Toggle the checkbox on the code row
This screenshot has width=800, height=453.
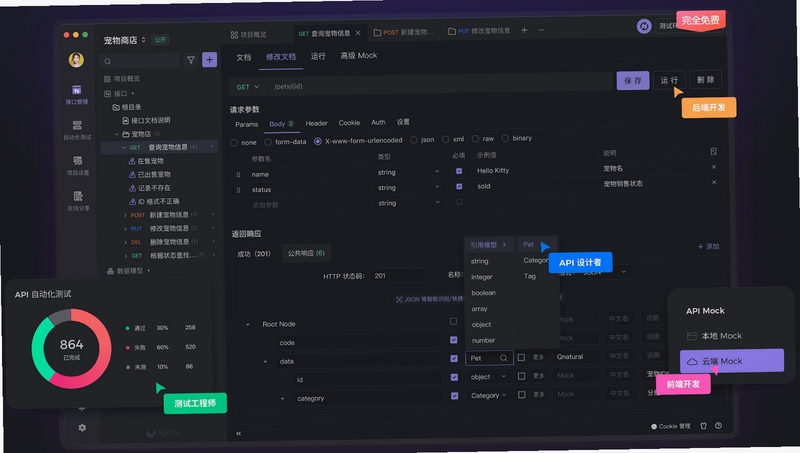tap(454, 340)
